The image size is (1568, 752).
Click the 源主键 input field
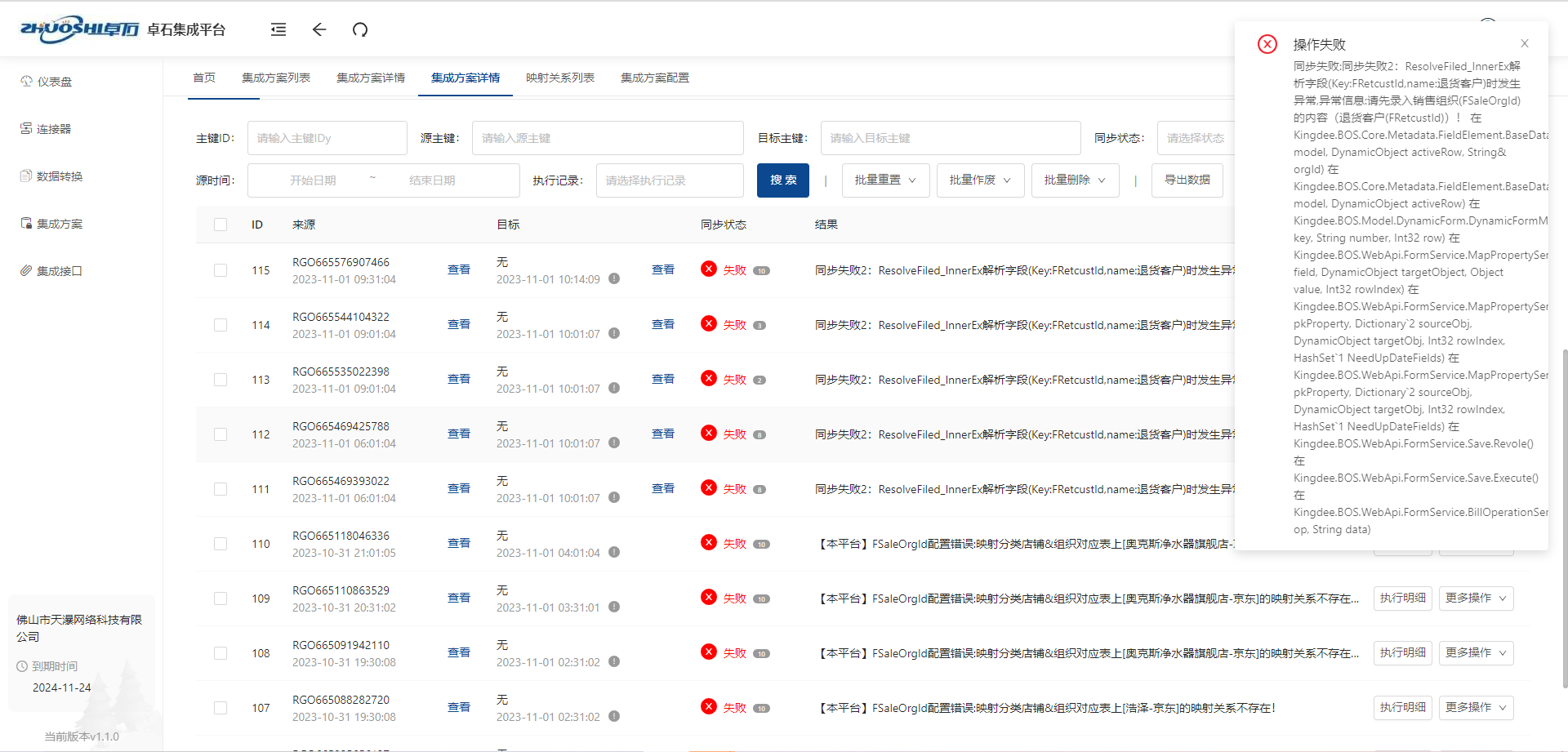tap(607, 139)
